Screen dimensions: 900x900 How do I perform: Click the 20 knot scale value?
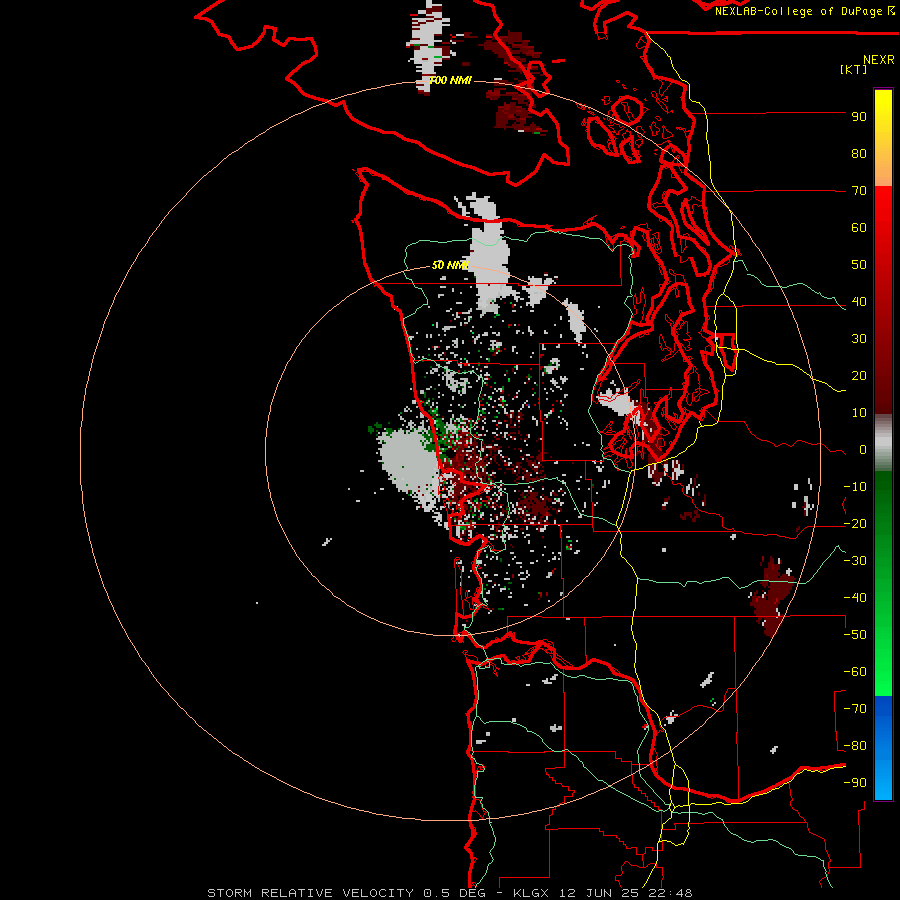859,376
